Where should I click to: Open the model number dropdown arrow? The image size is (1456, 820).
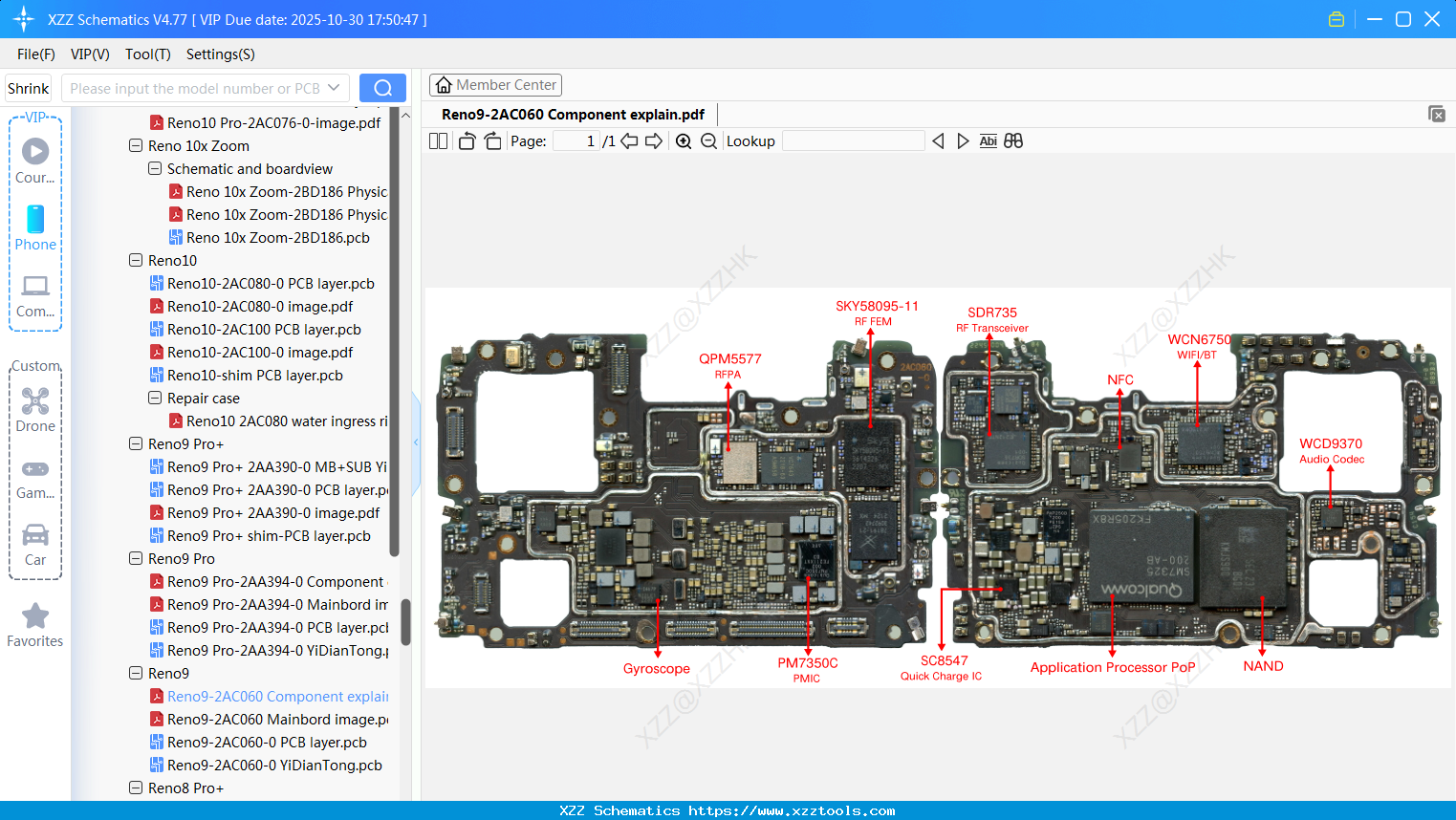tap(334, 88)
